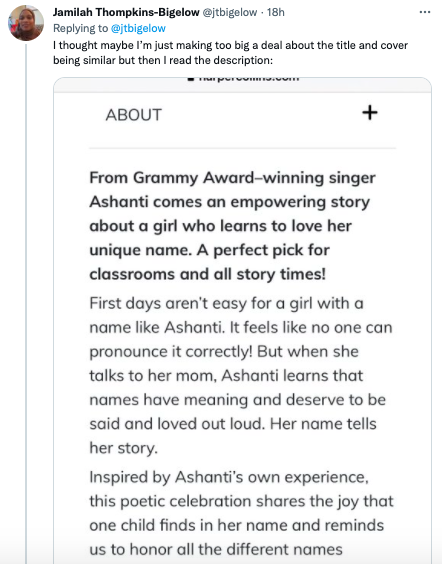Image resolution: width=442 pixels, height=564 pixels.
Task: Click the paragraph starting First days aren't easy
Action: tap(241, 376)
